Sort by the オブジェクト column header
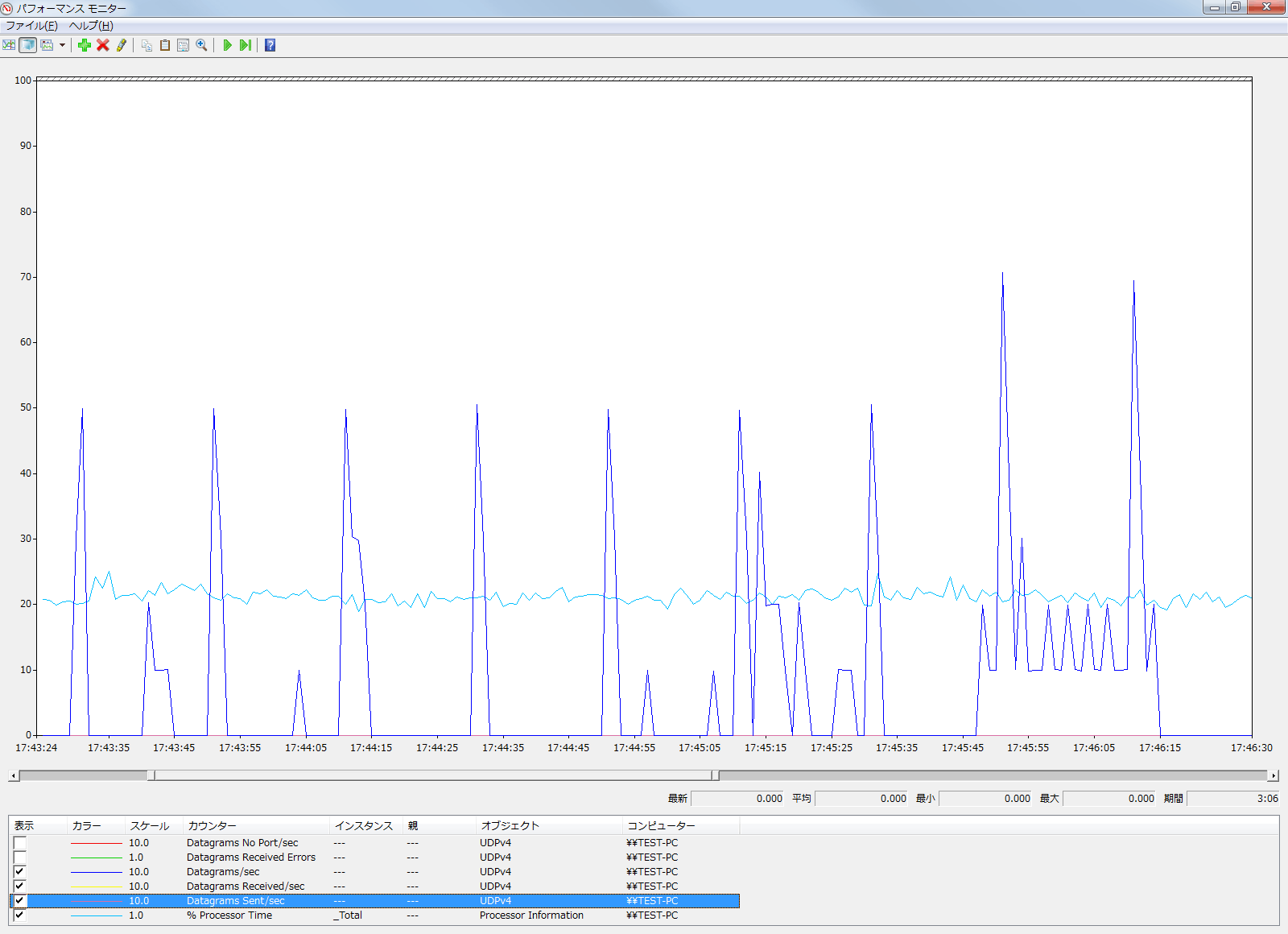1288x934 pixels. point(510,825)
